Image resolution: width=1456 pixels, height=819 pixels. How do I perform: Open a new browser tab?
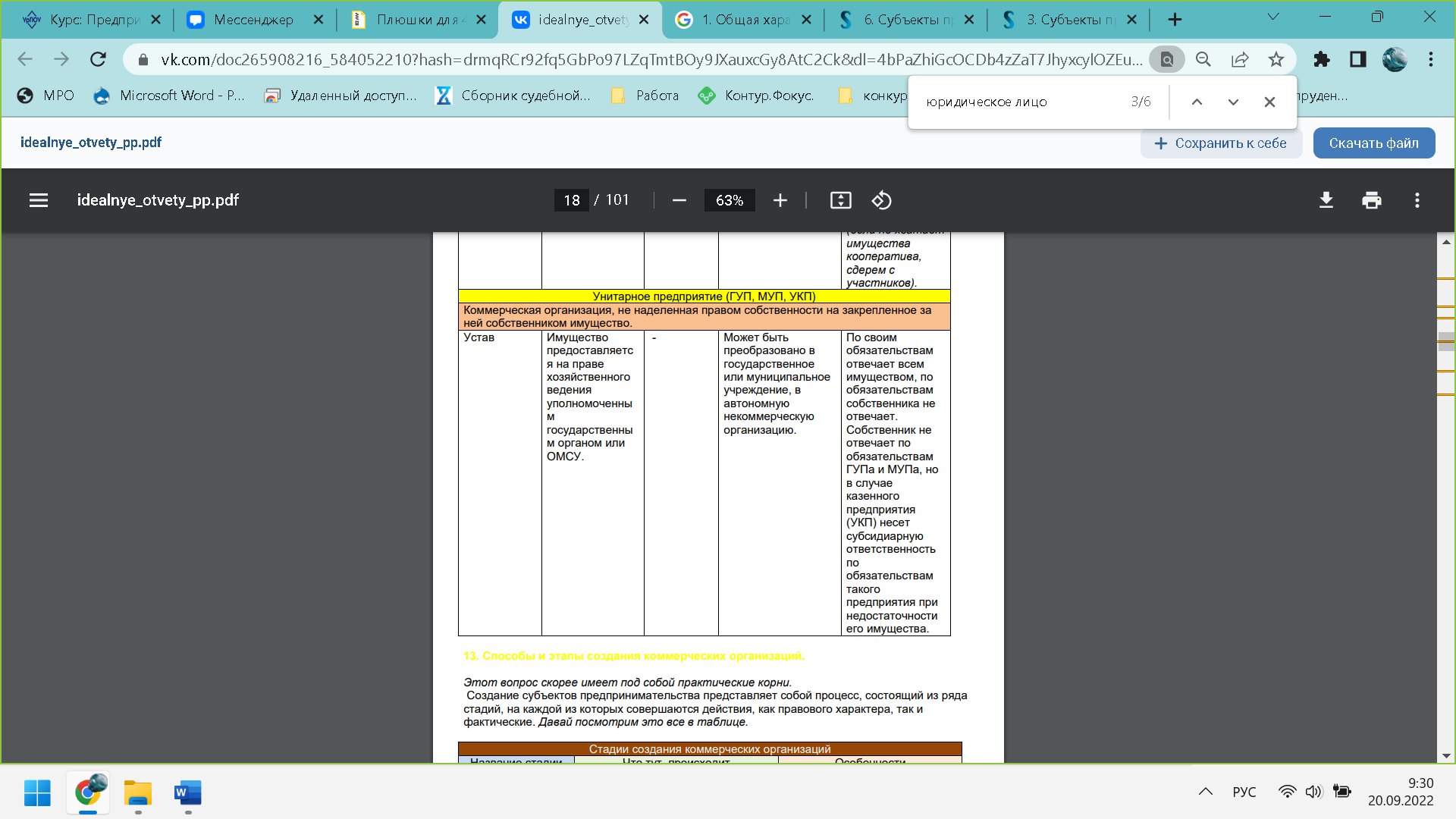click(1175, 20)
